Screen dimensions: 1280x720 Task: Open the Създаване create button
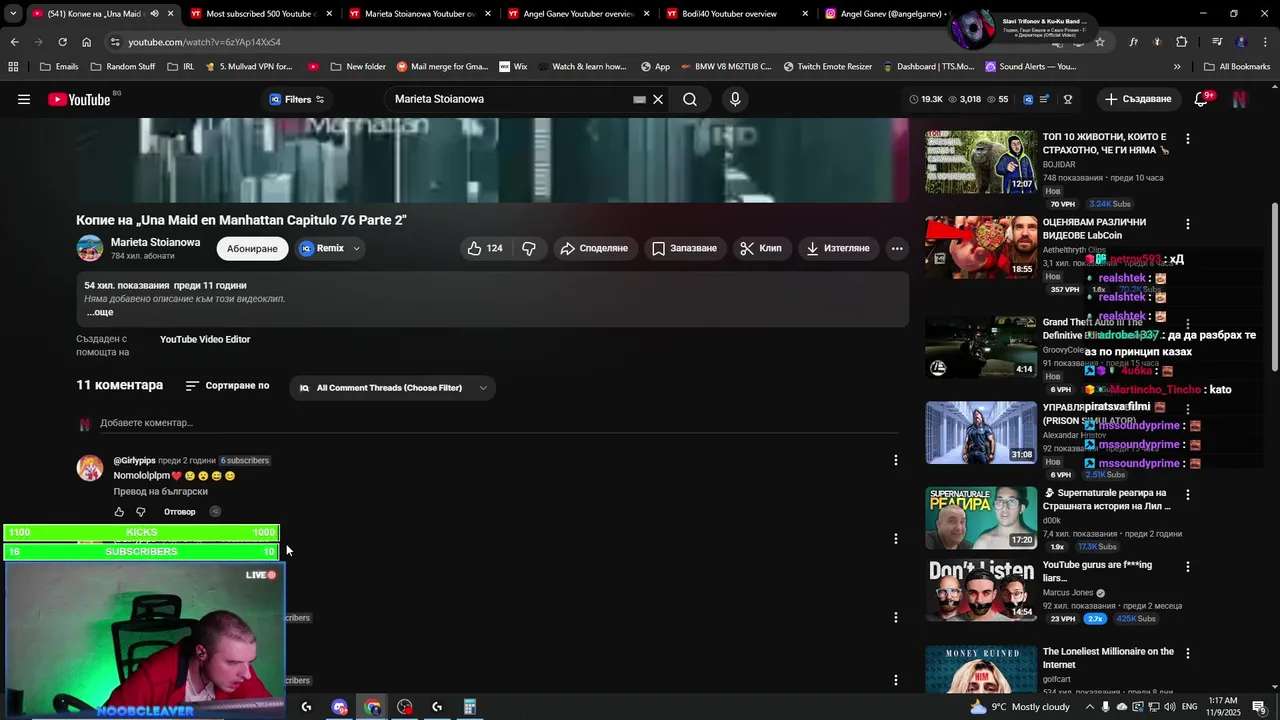tap(1138, 99)
